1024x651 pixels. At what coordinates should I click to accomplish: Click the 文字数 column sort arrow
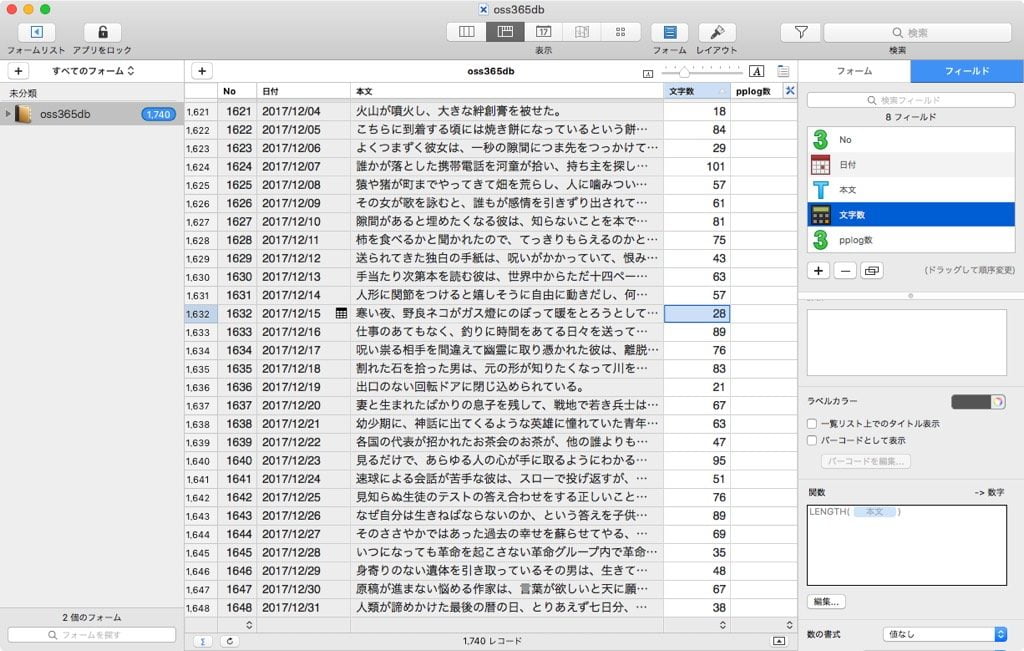(x=722, y=91)
